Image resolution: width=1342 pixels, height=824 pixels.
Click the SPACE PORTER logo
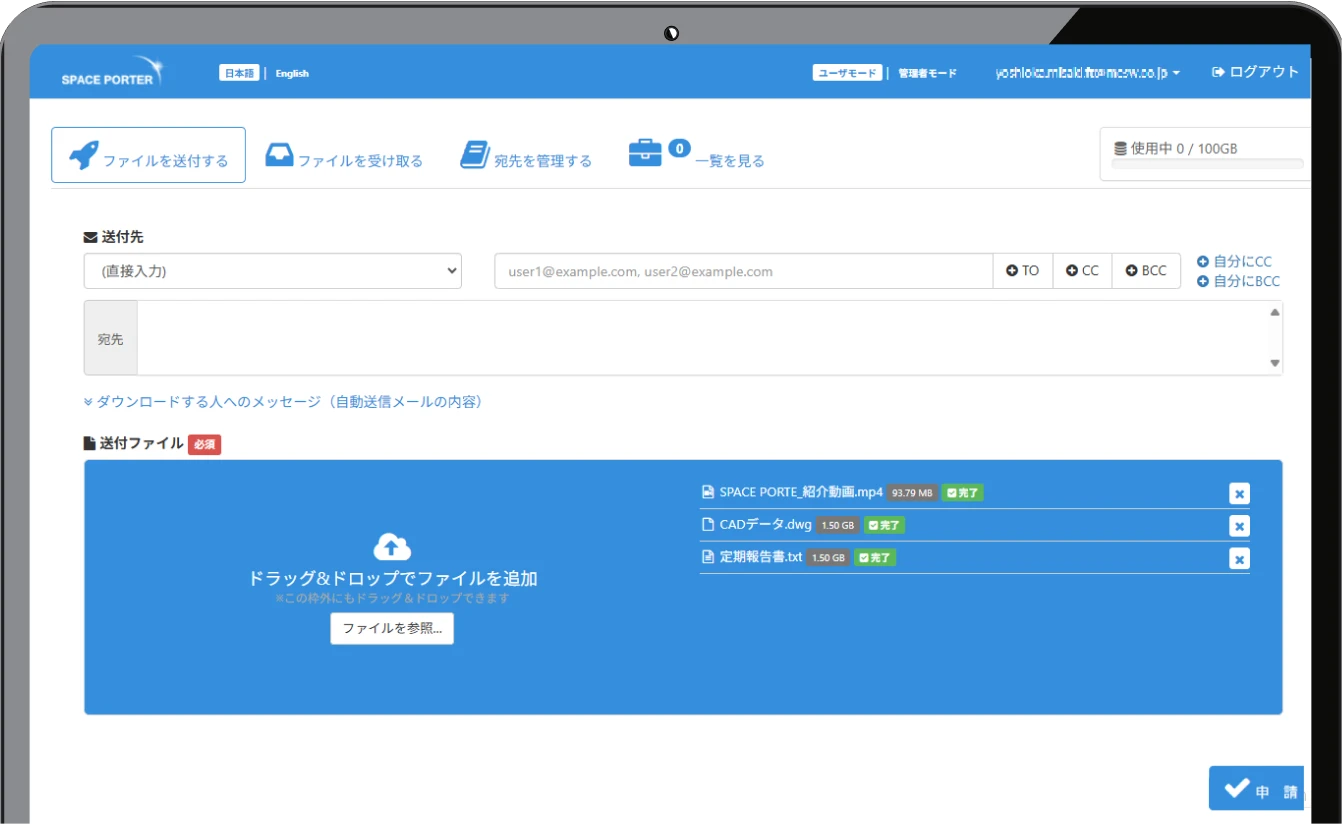110,73
